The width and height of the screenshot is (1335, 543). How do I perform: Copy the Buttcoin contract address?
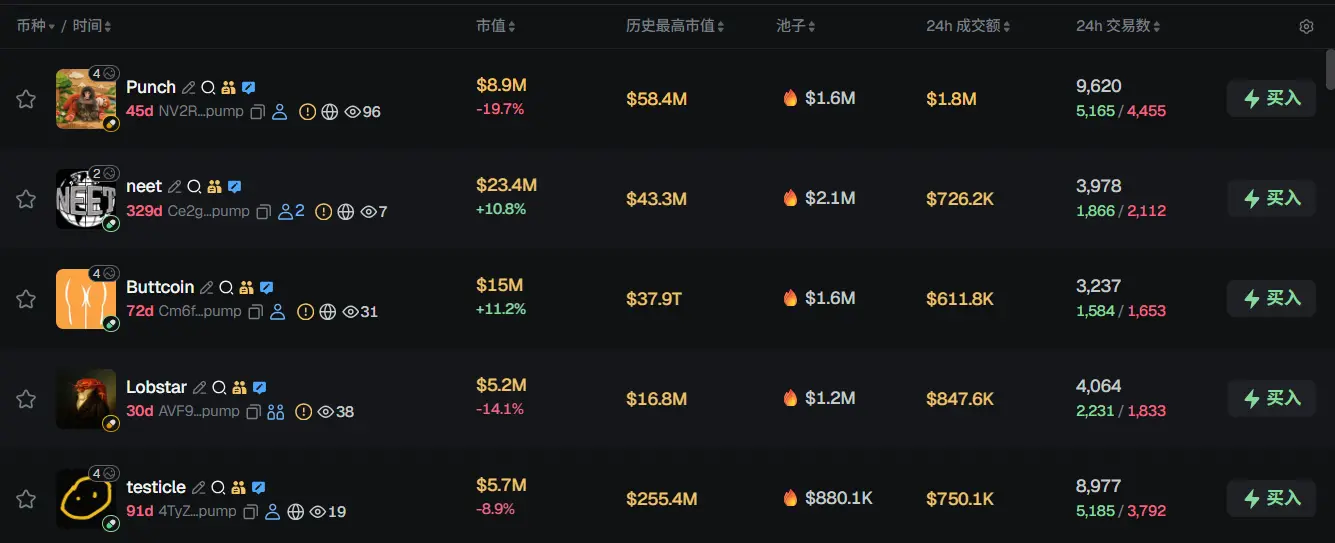[x=255, y=312]
